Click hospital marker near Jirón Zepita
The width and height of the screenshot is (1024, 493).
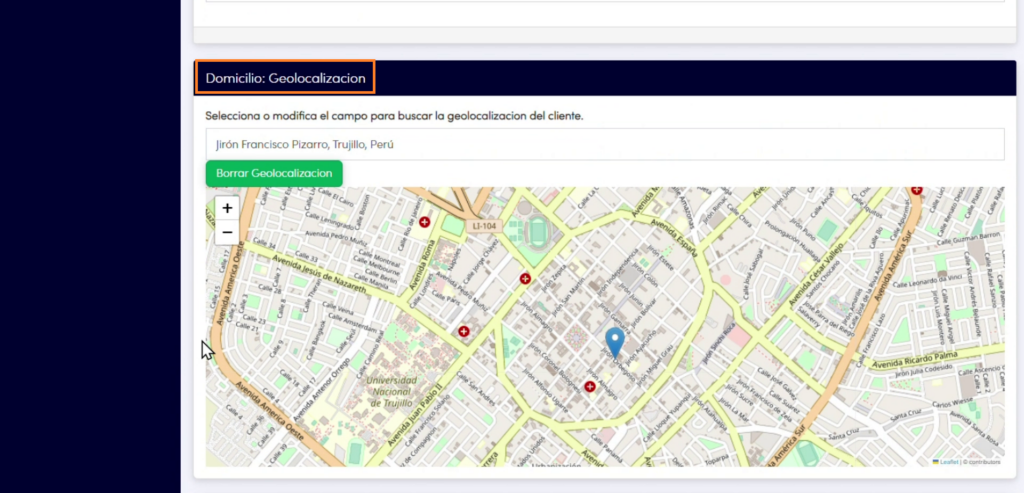(x=525, y=279)
